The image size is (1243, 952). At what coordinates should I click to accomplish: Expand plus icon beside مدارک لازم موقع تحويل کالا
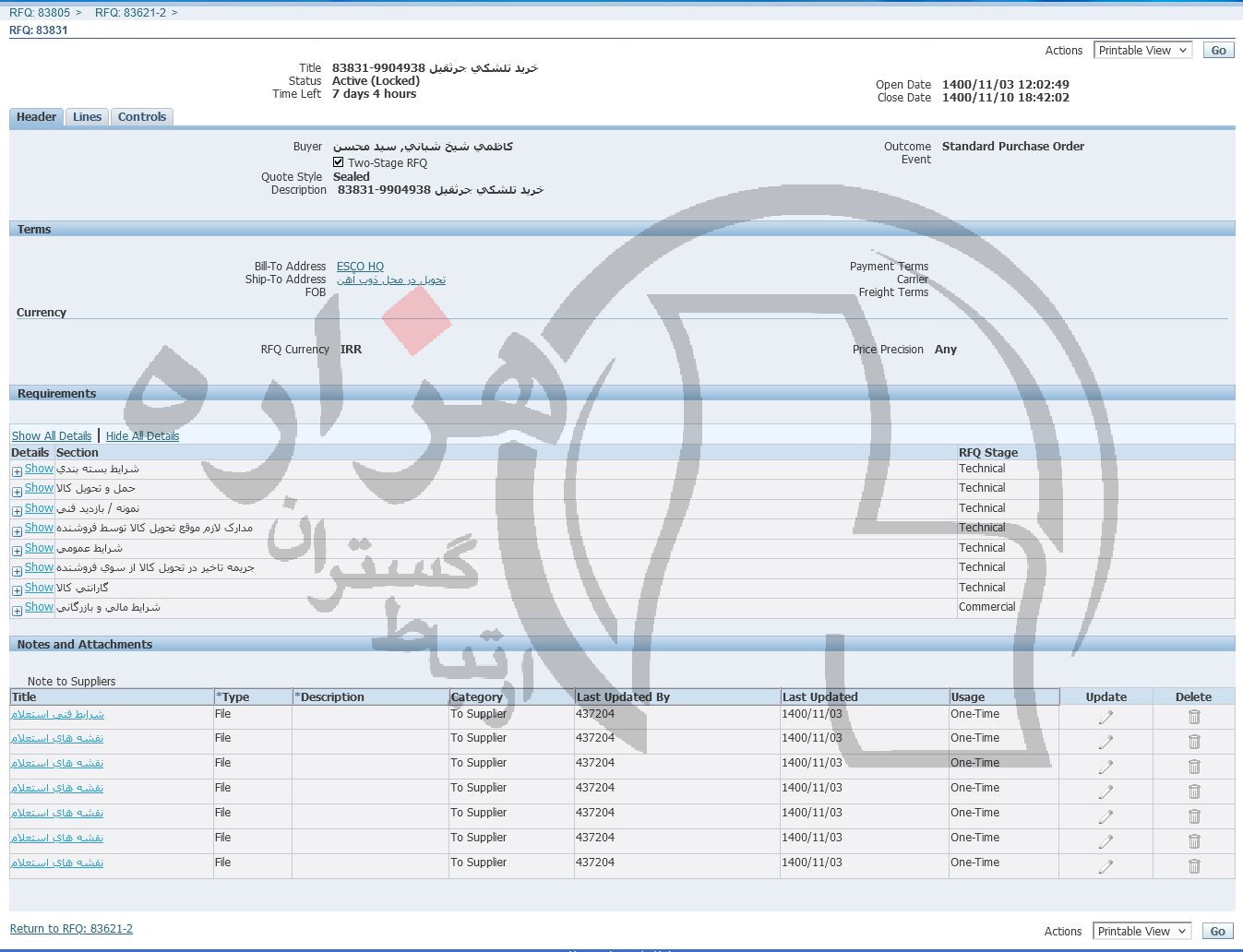coord(17,531)
